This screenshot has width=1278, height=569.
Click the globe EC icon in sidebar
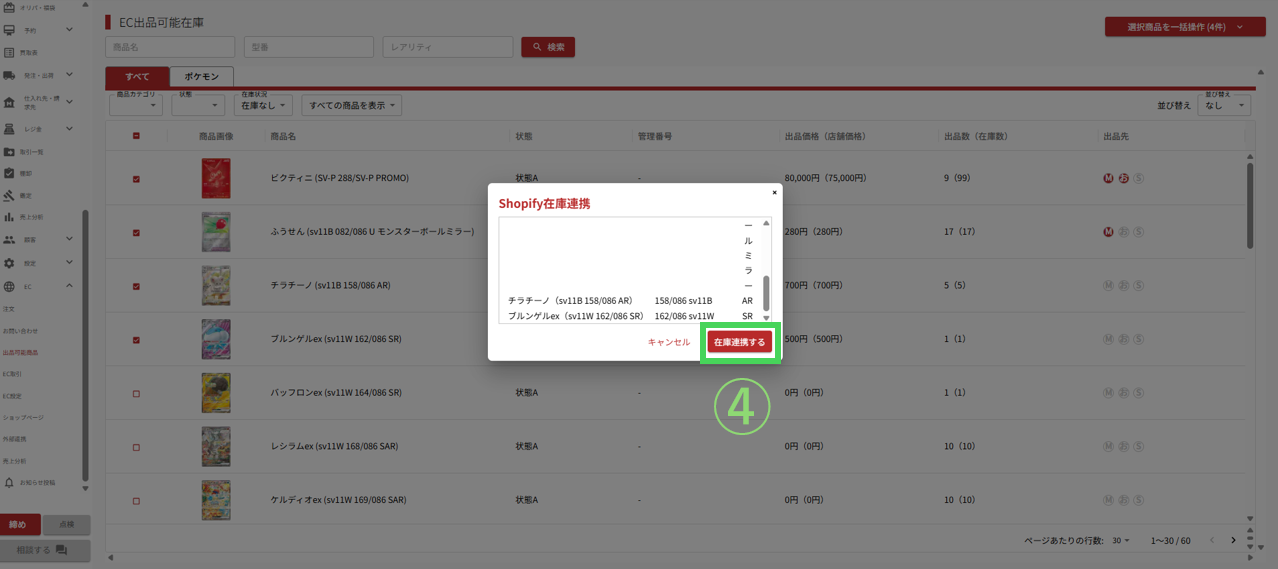[9, 287]
